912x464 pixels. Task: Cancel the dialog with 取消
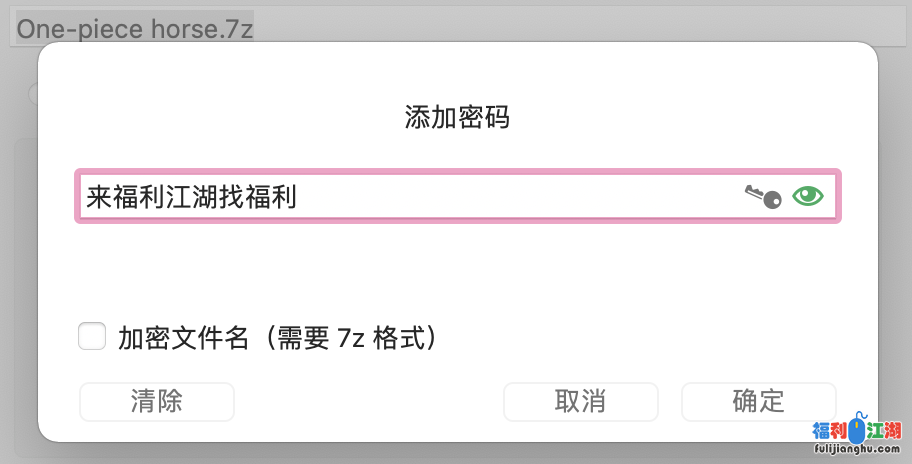pyautogui.click(x=580, y=402)
